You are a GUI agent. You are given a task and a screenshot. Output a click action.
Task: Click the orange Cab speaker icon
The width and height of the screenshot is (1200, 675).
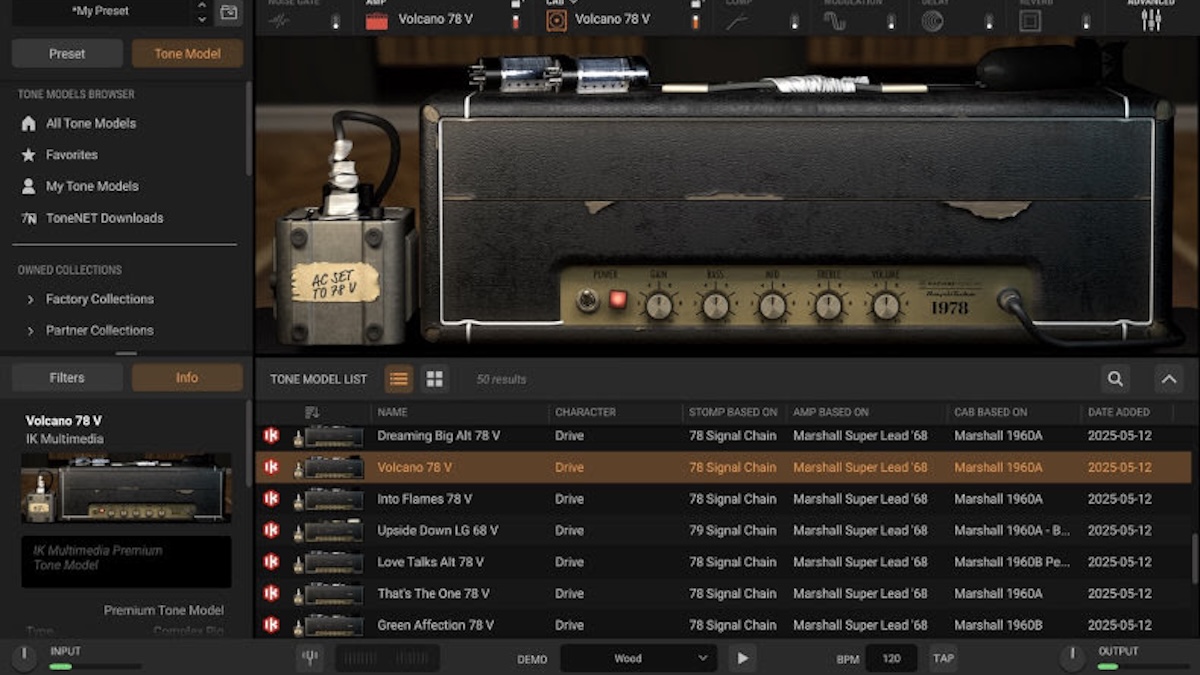[557, 20]
